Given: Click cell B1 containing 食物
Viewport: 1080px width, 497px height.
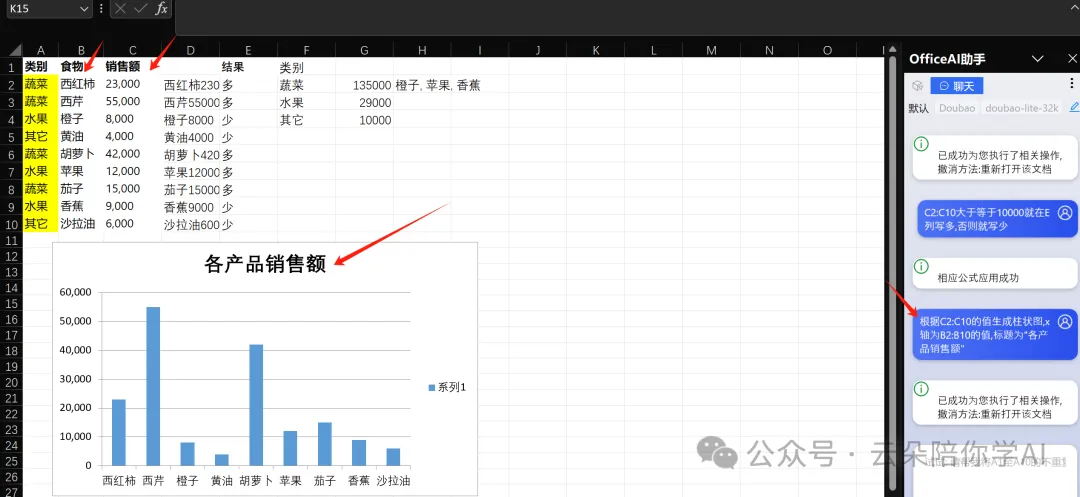Looking at the screenshot, I should [81, 67].
